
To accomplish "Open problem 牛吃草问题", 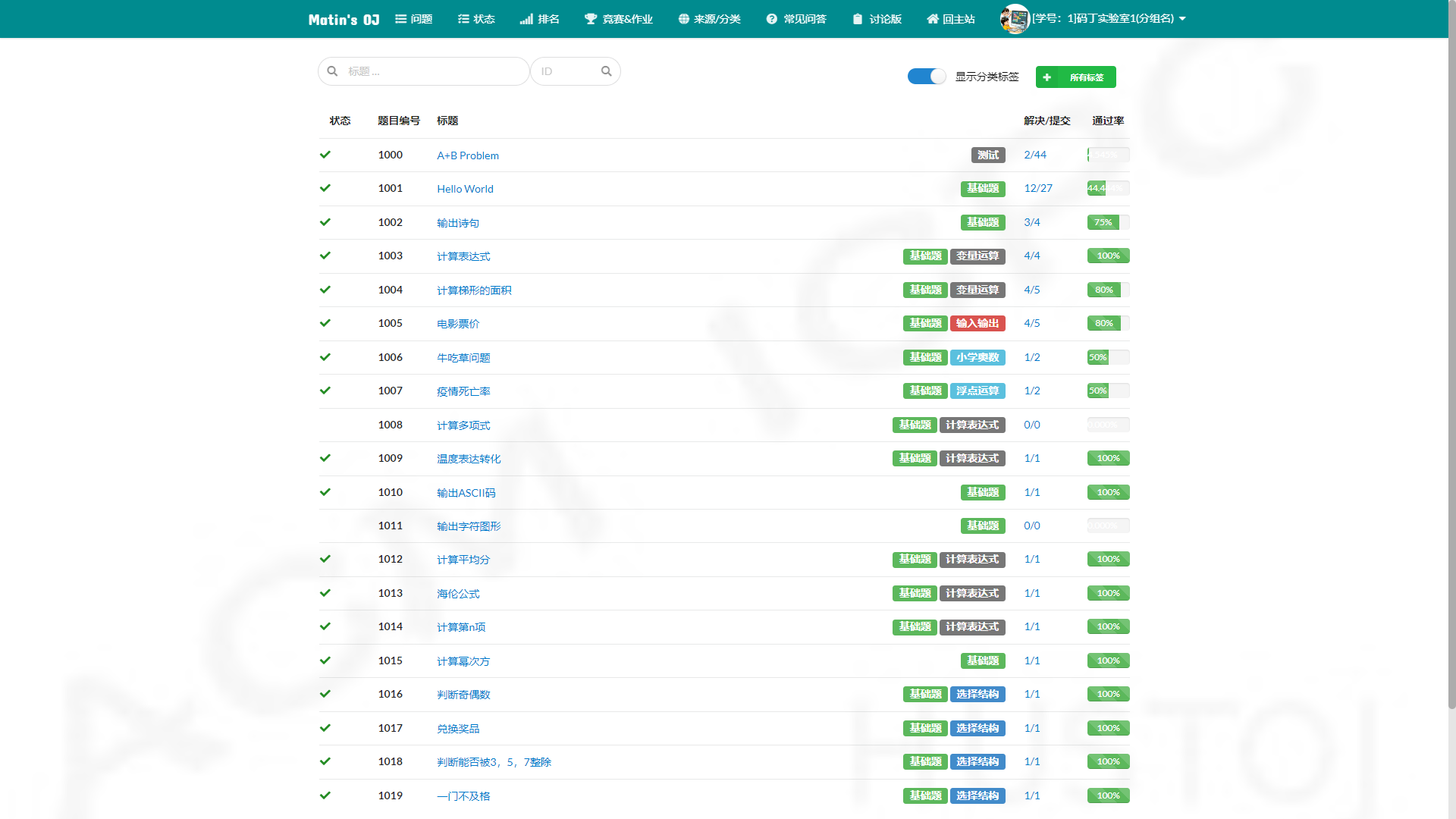I will tap(463, 358).
